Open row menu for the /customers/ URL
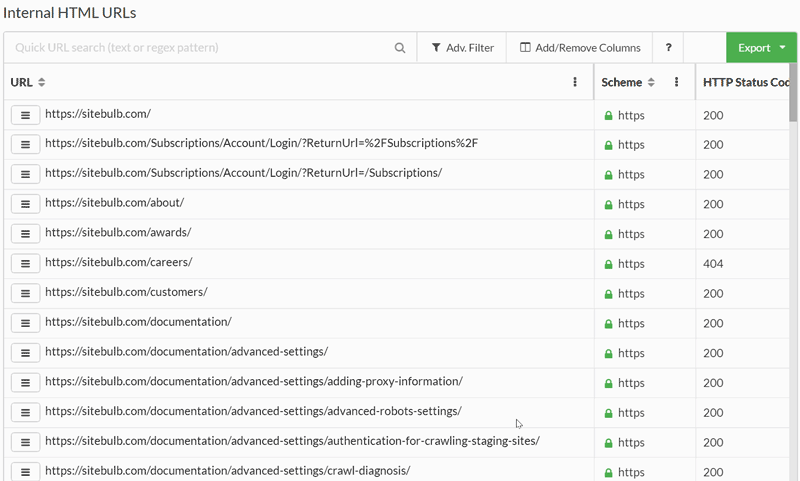The image size is (800, 481). (26, 294)
